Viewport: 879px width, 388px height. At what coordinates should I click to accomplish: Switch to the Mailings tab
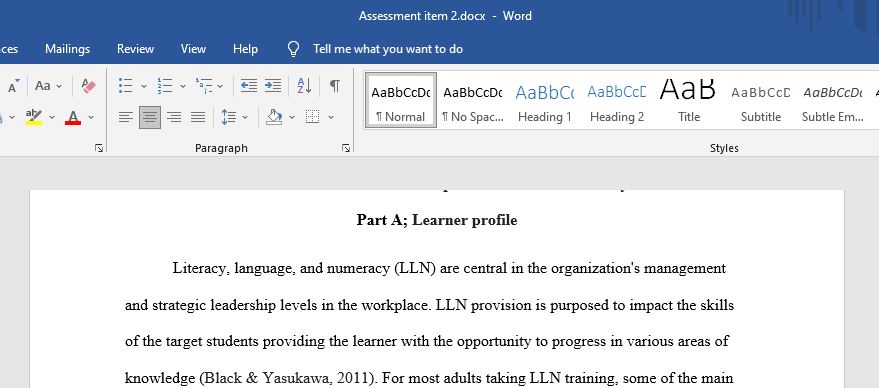[x=67, y=49]
